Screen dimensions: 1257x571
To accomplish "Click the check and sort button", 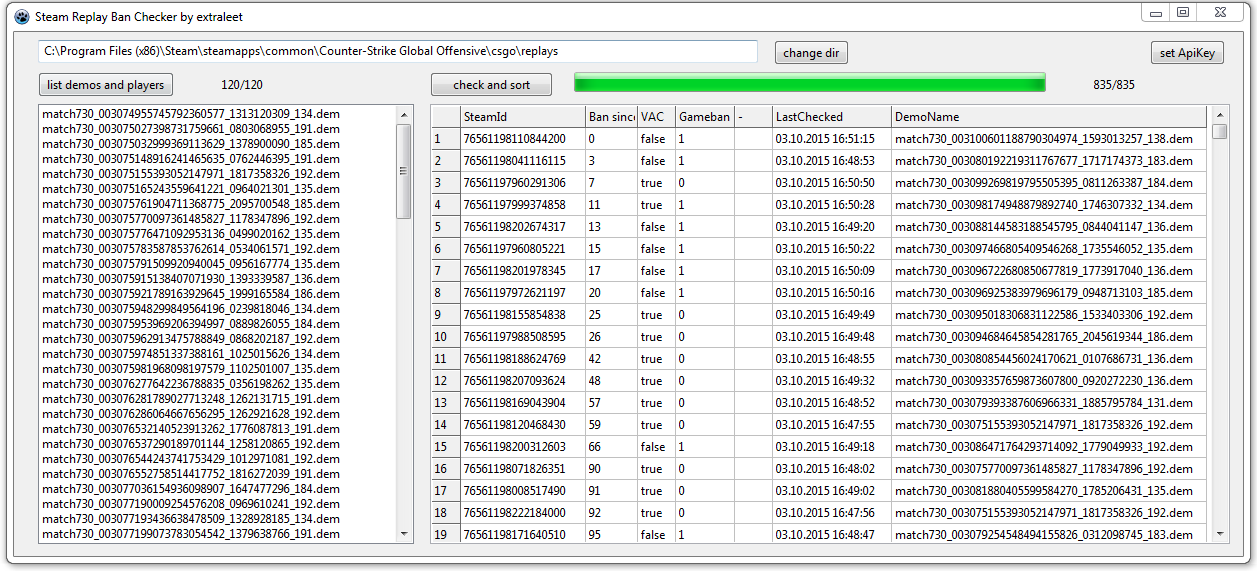I will click(x=491, y=85).
